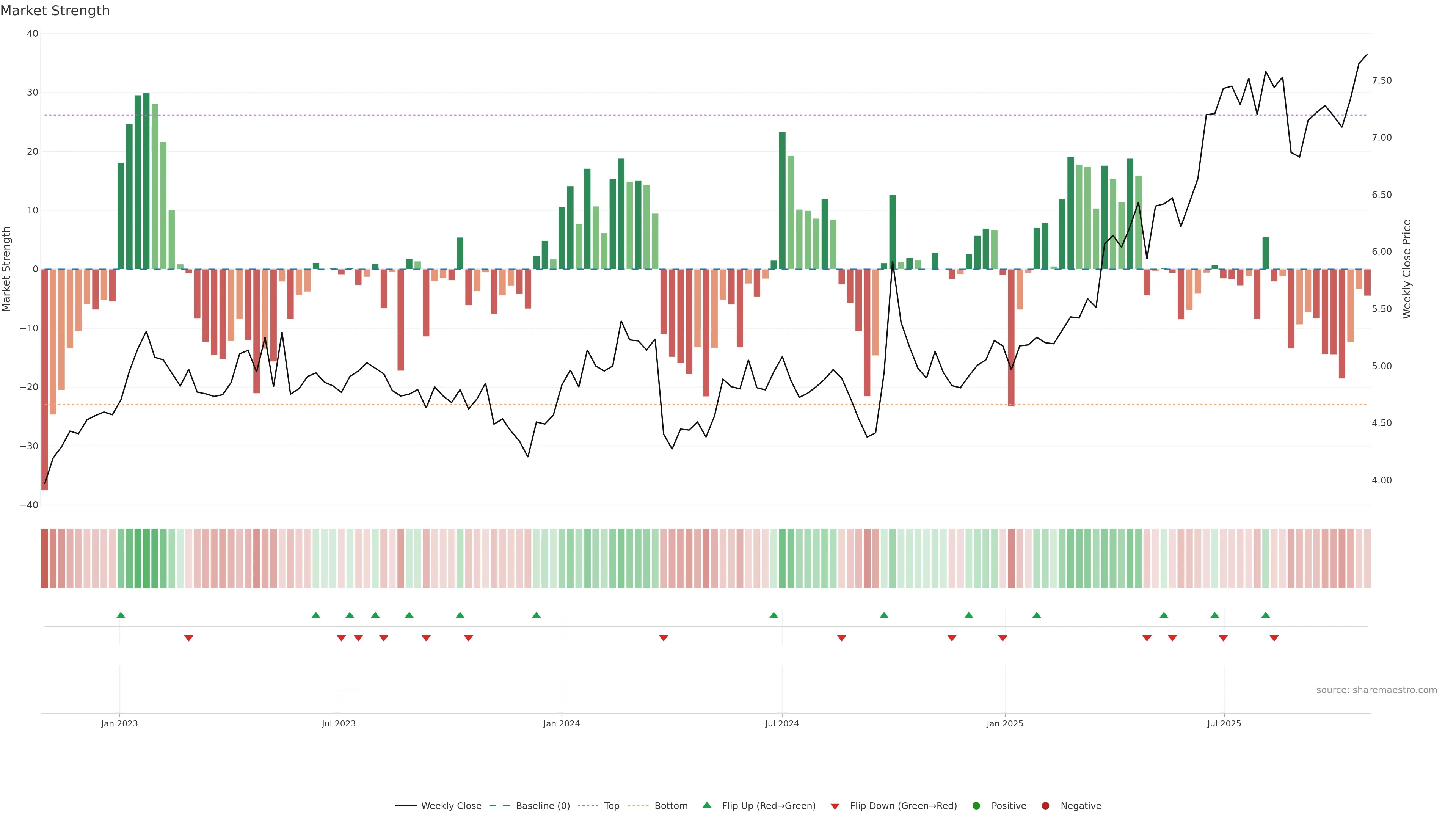Click the red flip-down marker nearest April 2024
Screen dimensions: 1456x819
pos(664,638)
